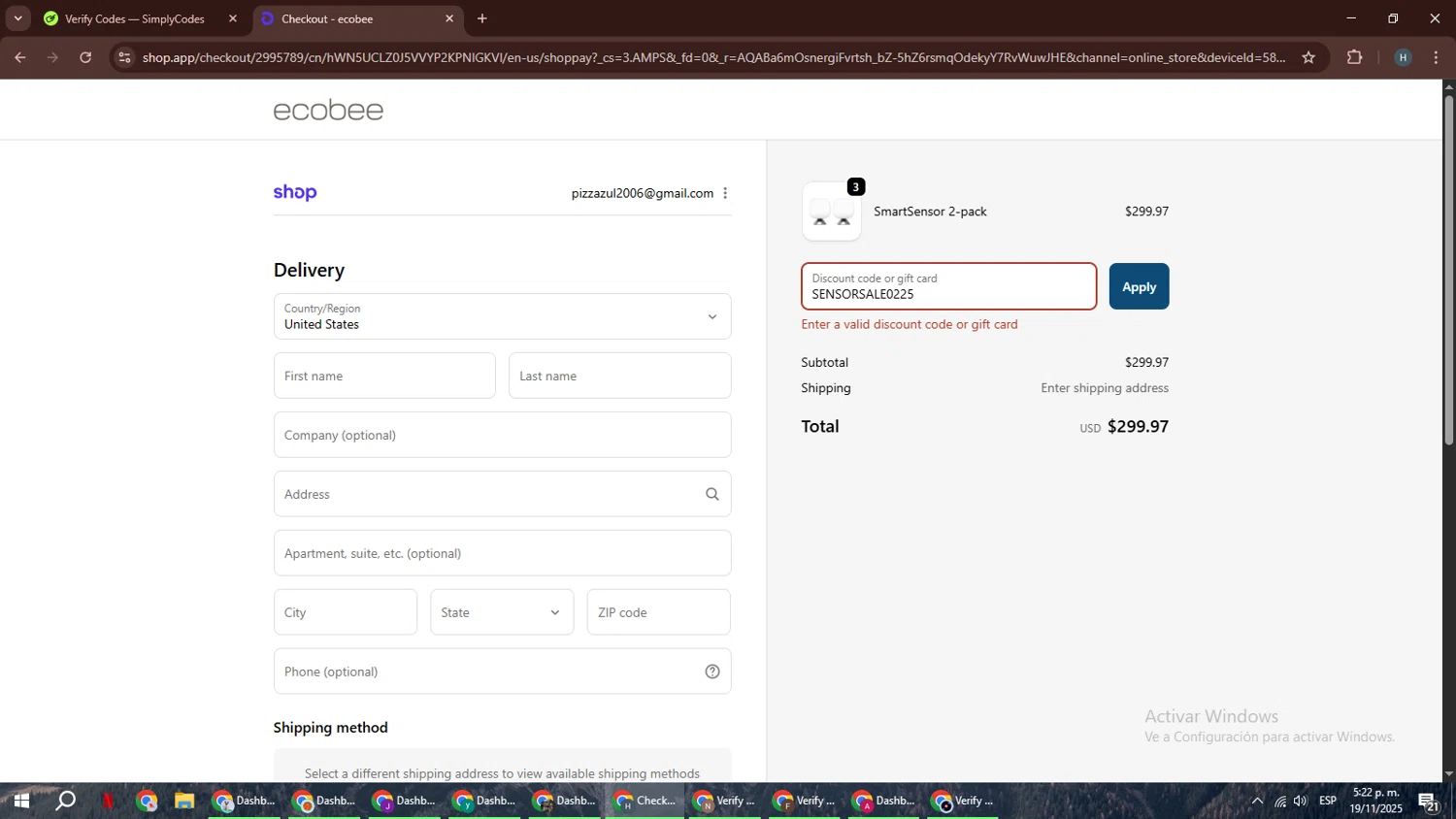The image size is (1456, 819).
Task: Click the phone help question mark icon
Action: click(x=712, y=672)
